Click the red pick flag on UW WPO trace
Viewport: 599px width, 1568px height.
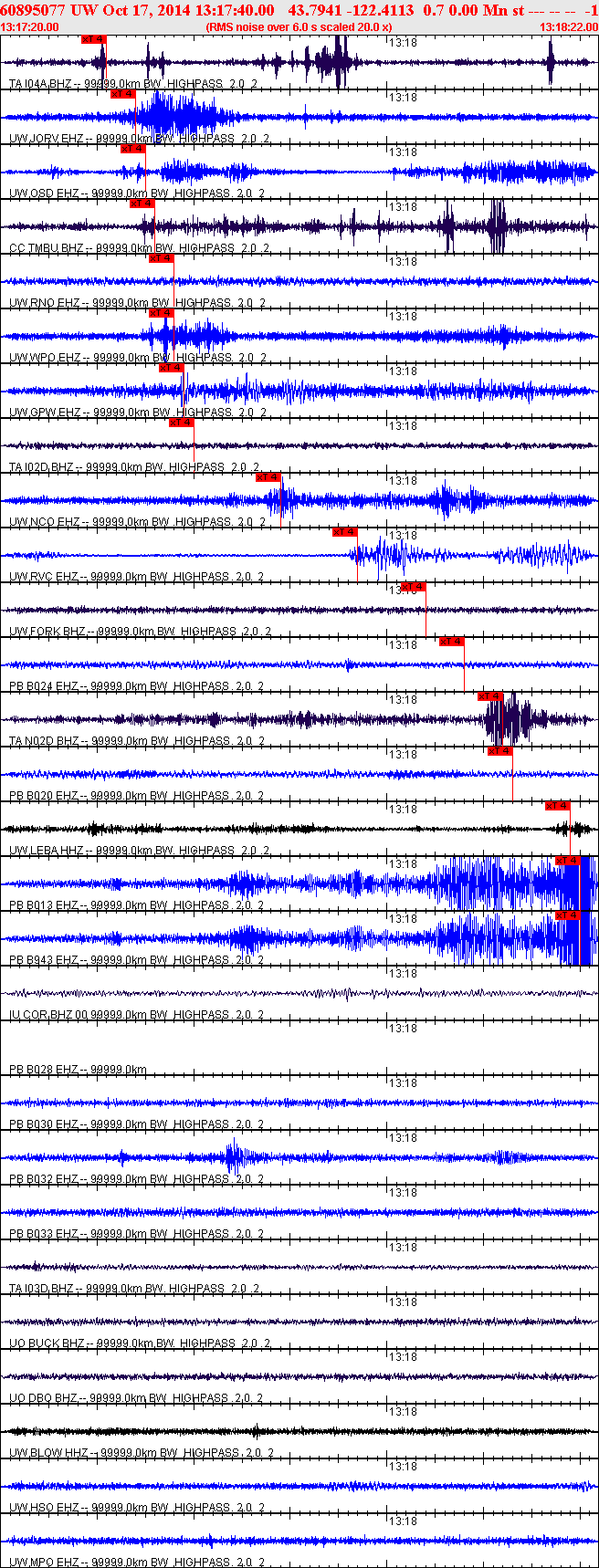coord(161,313)
